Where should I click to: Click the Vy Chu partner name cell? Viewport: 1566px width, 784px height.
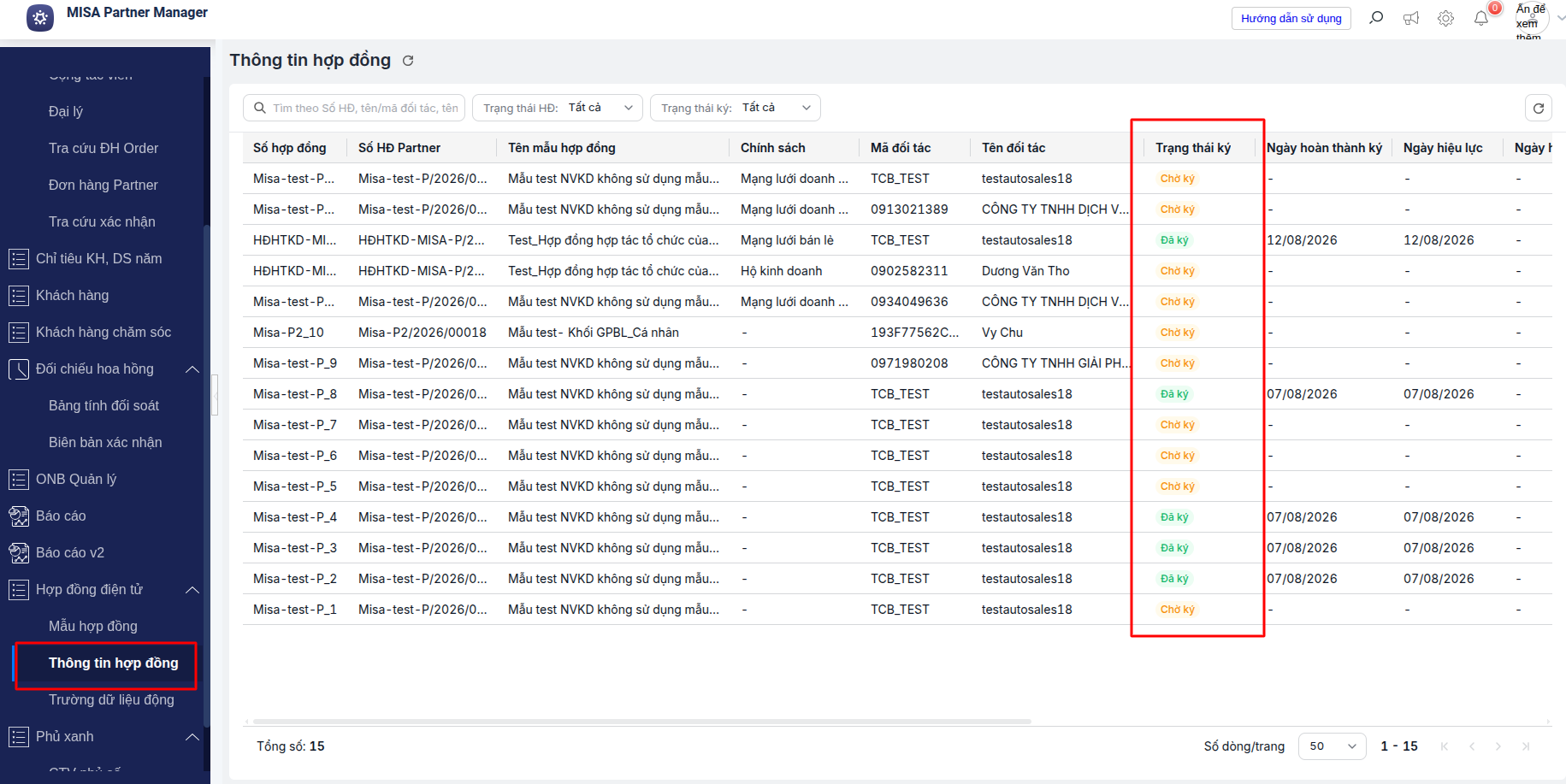pyautogui.click(x=1002, y=333)
